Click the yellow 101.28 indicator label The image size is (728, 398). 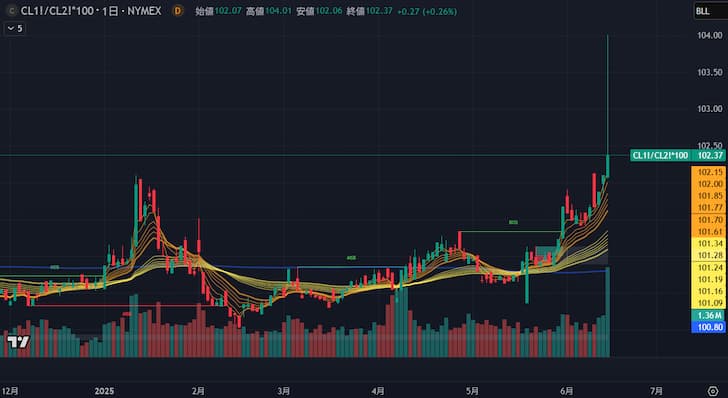pos(708,255)
